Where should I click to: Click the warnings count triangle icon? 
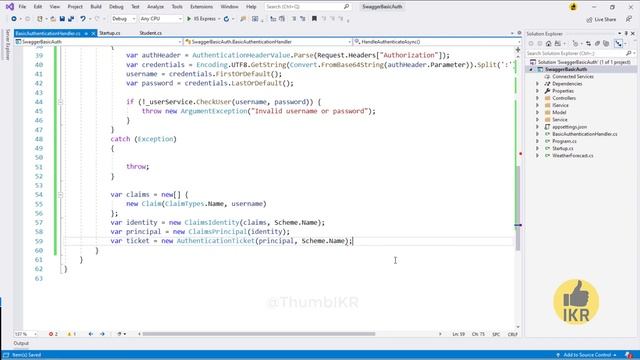(69, 334)
